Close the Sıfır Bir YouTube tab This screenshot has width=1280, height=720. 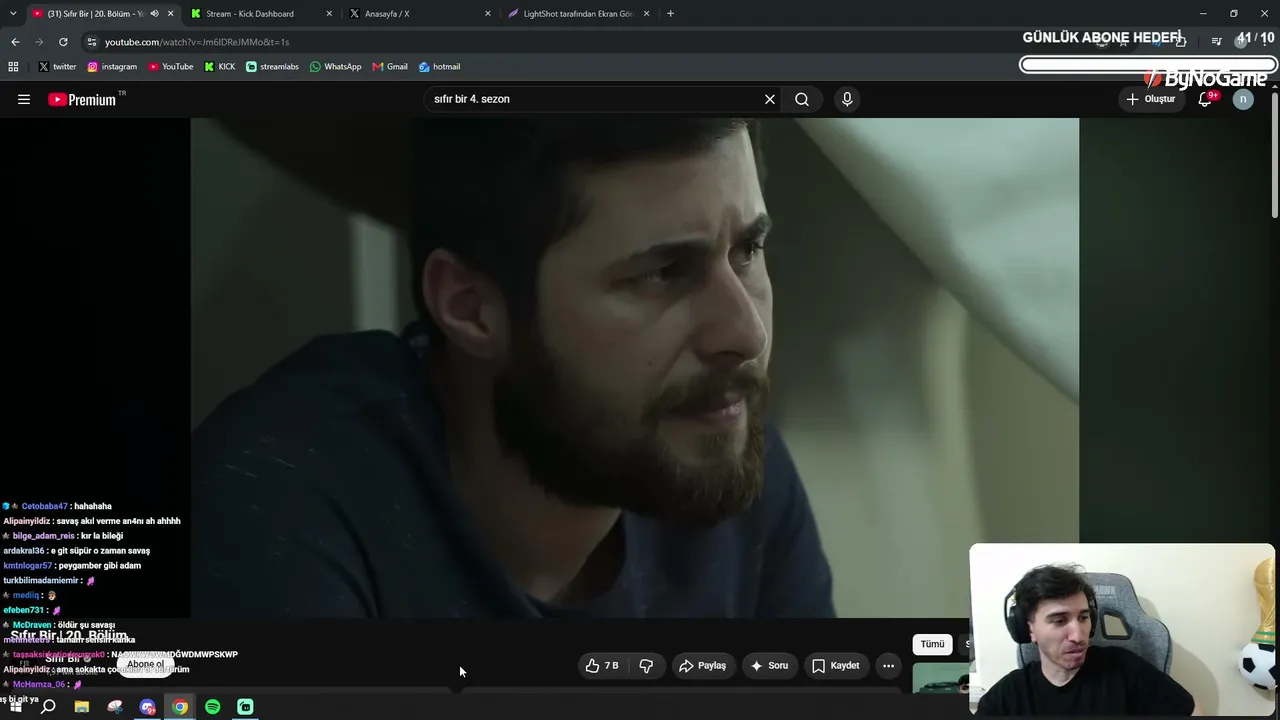pos(171,14)
